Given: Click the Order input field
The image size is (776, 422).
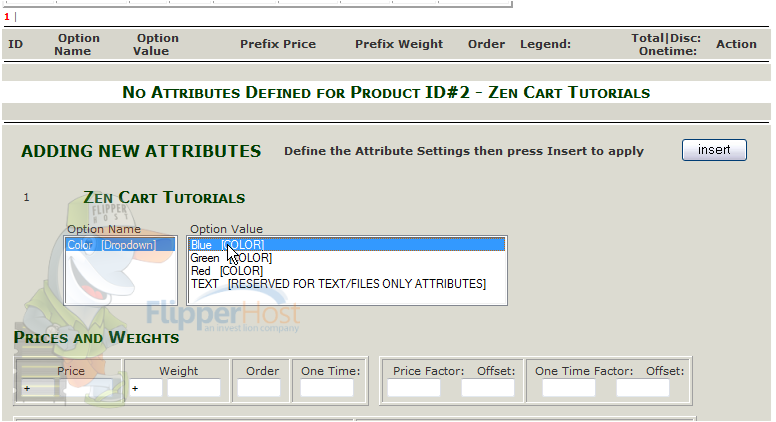Looking at the screenshot, I should (x=259, y=388).
